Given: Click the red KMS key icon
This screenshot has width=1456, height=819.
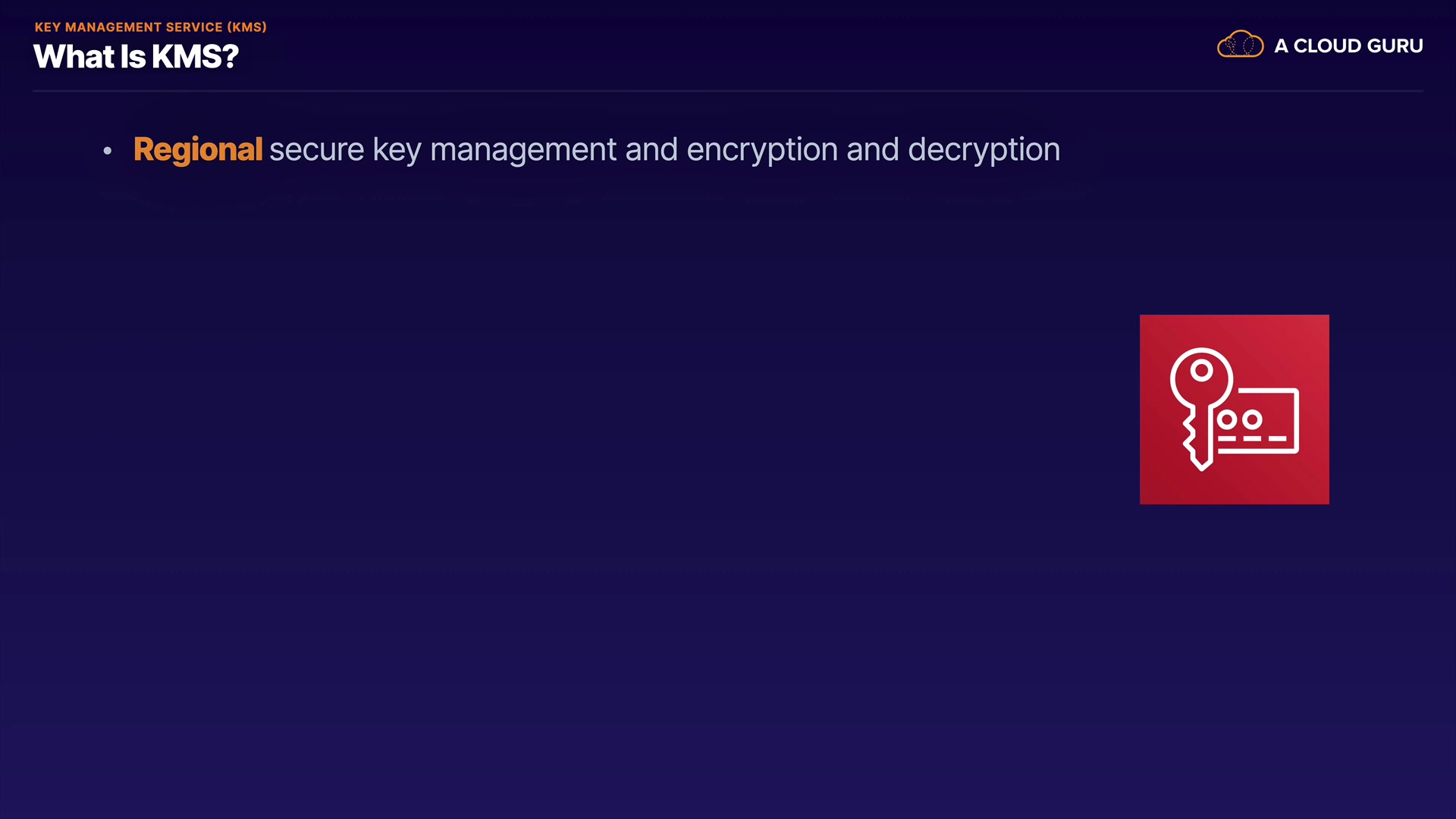Looking at the screenshot, I should click(x=1234, y=409).
